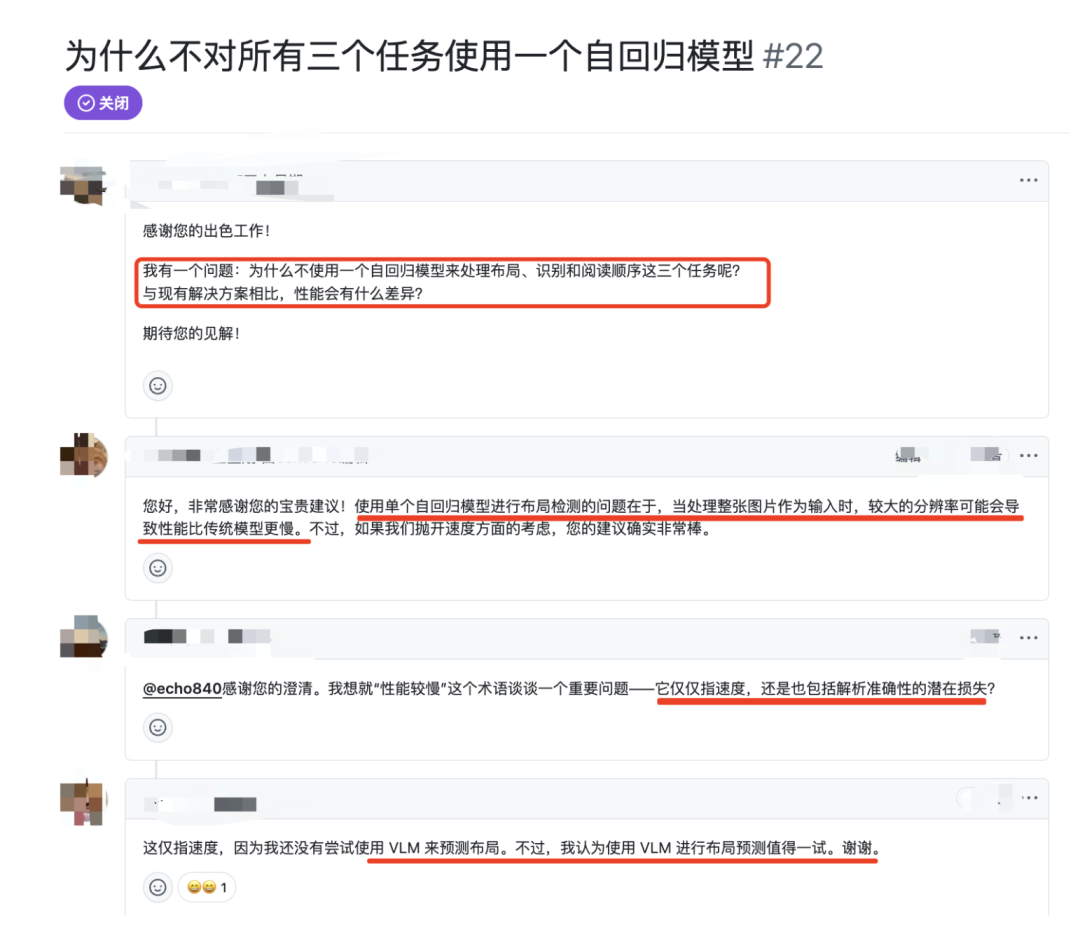Open fourth commenter's avatar profile
1080x932 pixels.
pyautogui.click(x=83, y=802)
